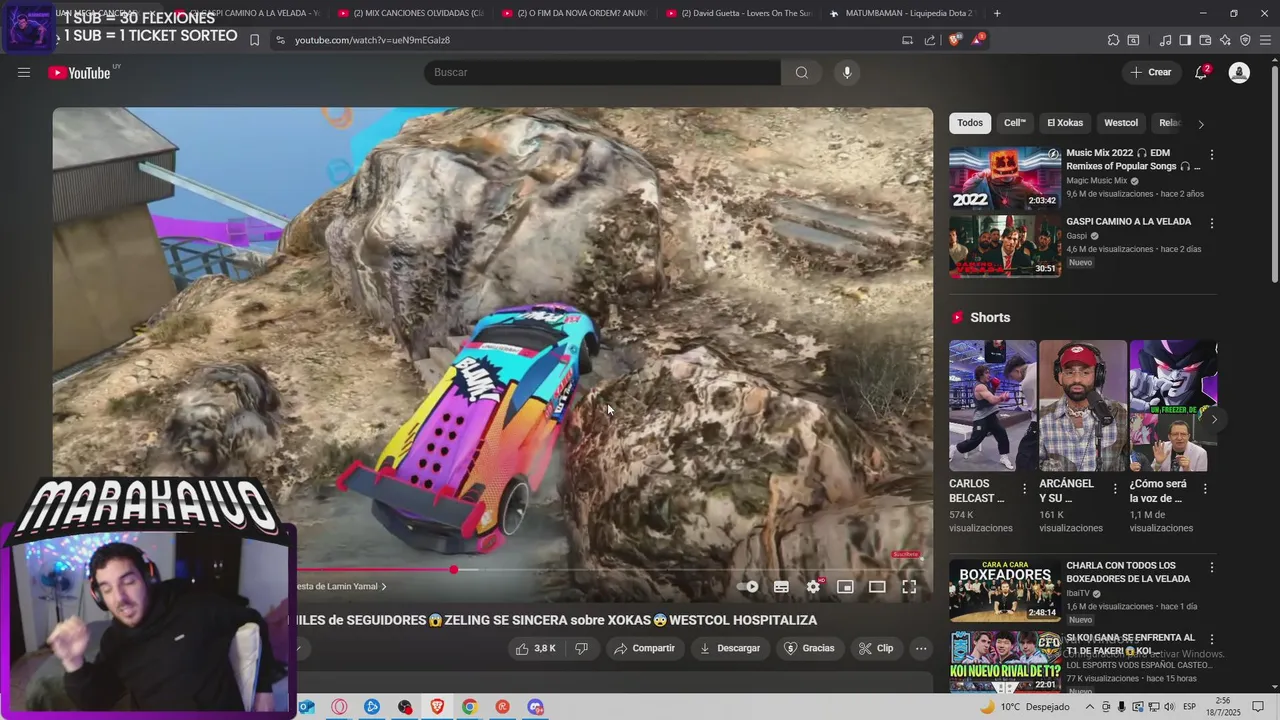Bookmark this page in the address bar

click(x=254, y=40)
